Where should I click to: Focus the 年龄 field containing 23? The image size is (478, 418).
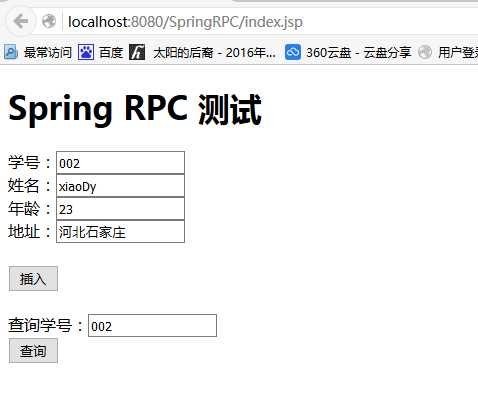pos(120,209)
